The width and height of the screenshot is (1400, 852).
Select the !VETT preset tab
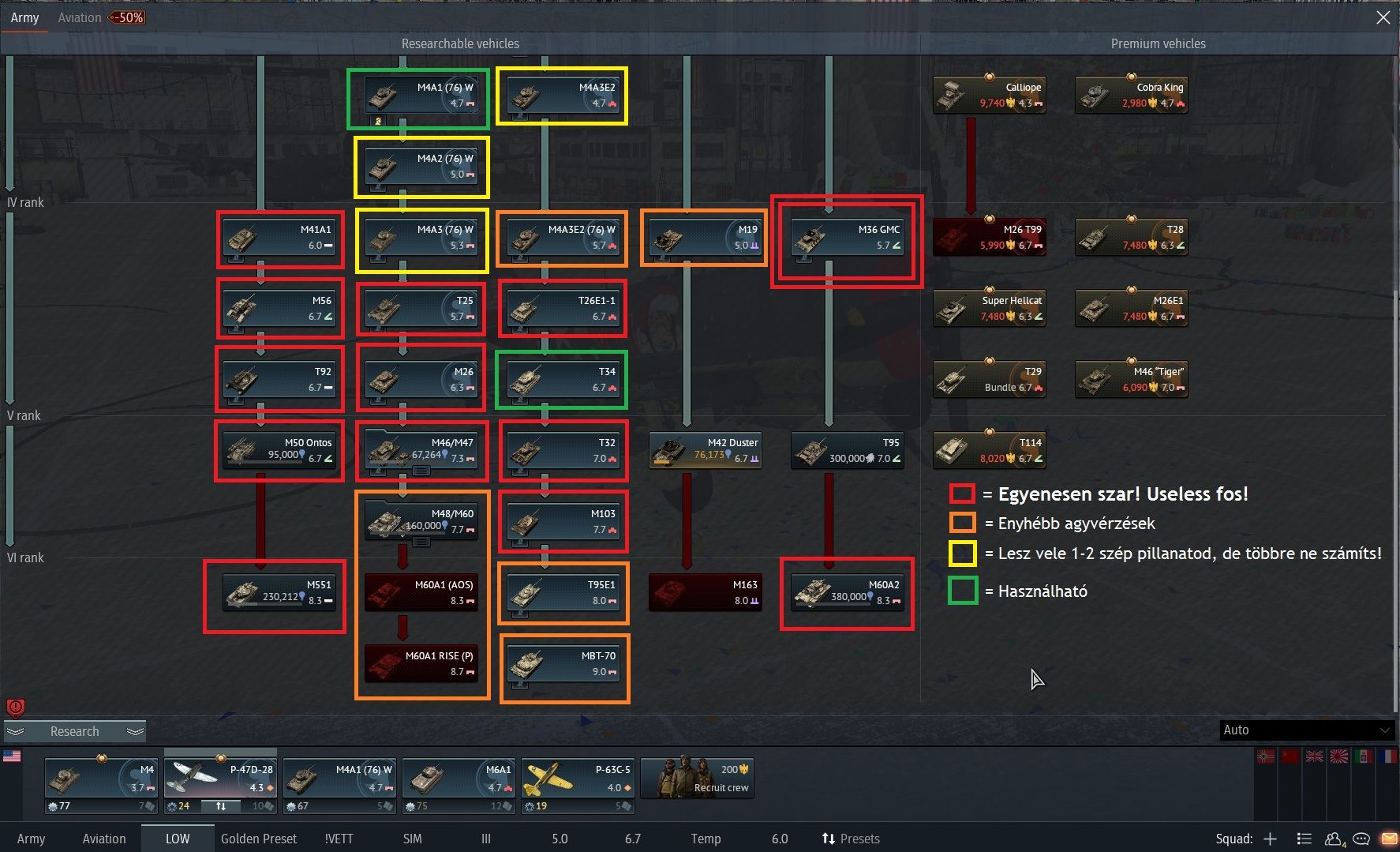pos(339,839)
